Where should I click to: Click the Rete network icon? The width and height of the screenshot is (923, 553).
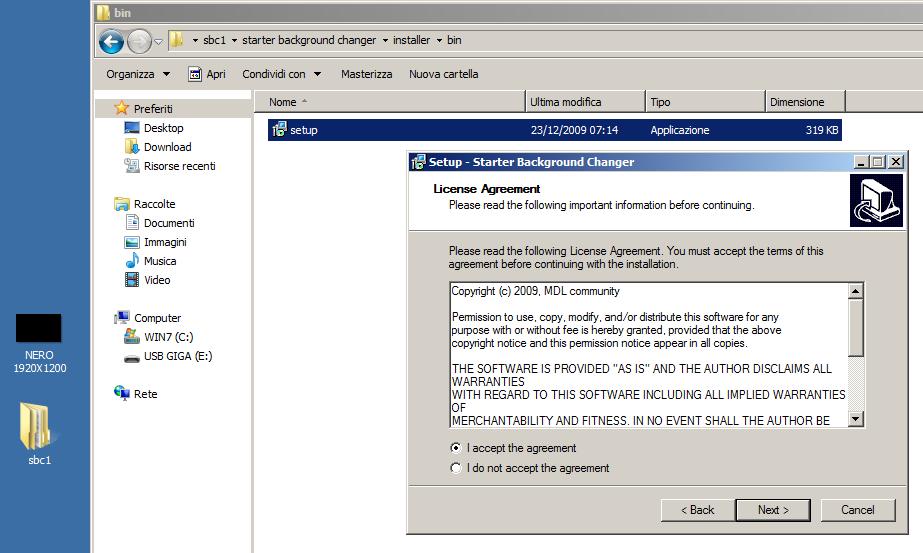pyautogui.click(x=122, y=393)
